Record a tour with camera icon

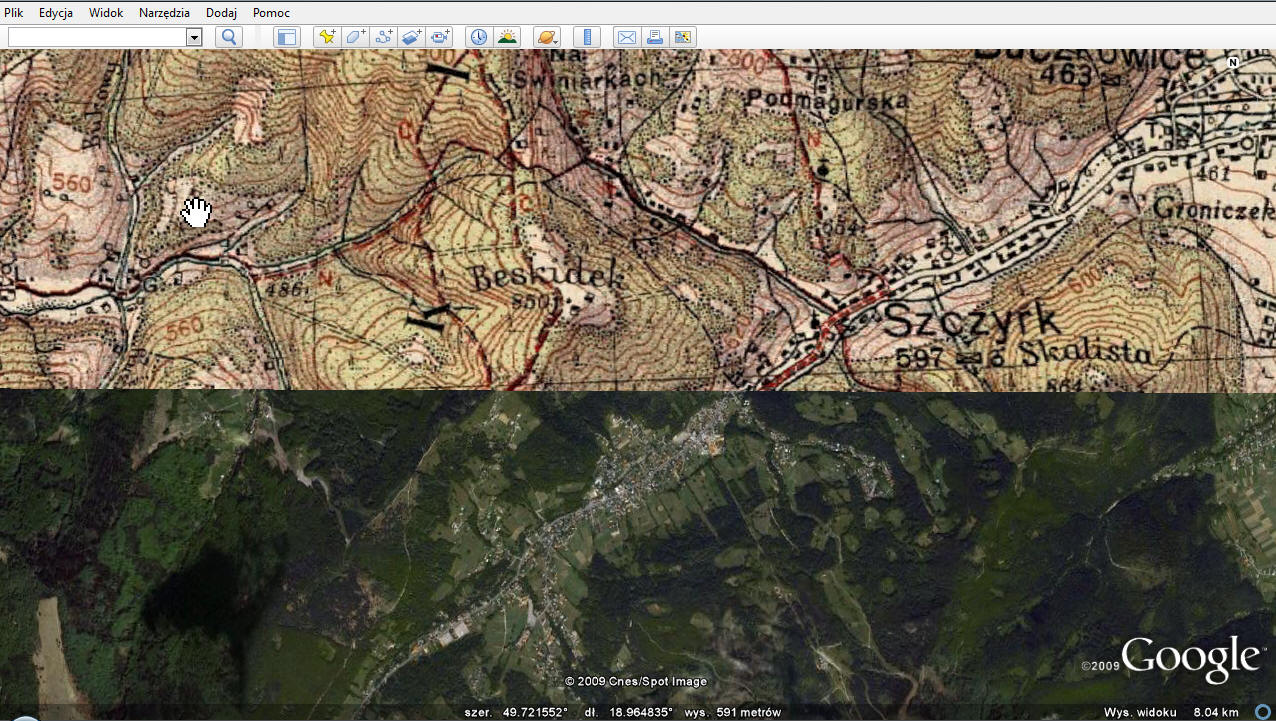[439, 37]
